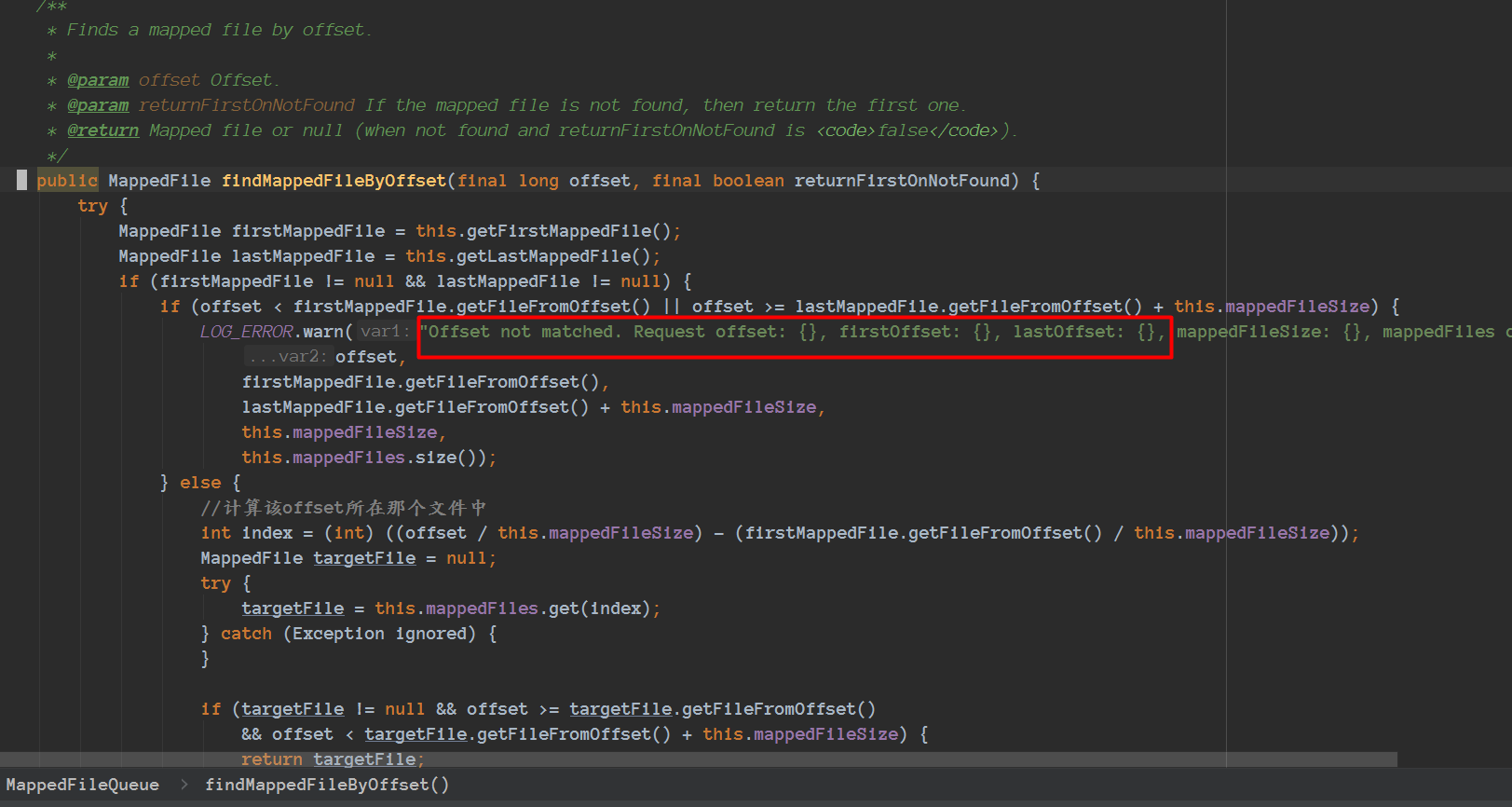
Task: Click the findMappedFileByOffset() breadcrumb
Action: point(327,785)
